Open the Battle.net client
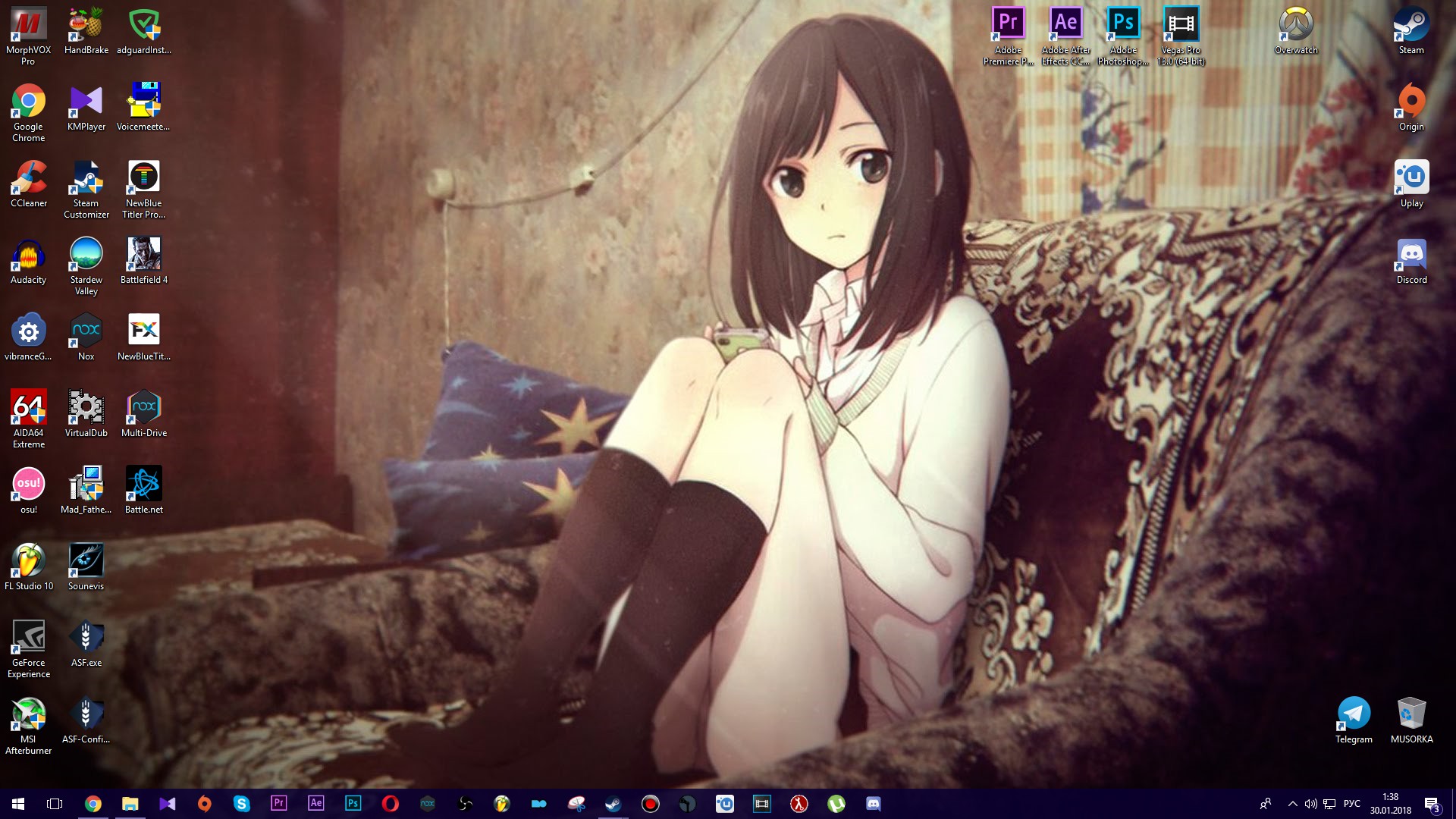This screenshot has height=819, width=1456. [x=143, y=483]
